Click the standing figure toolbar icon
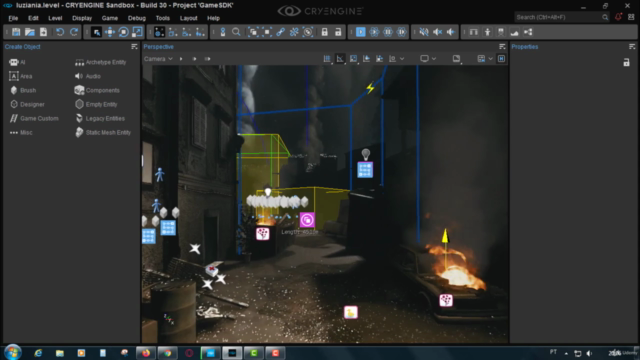 [x=487, y=32]
